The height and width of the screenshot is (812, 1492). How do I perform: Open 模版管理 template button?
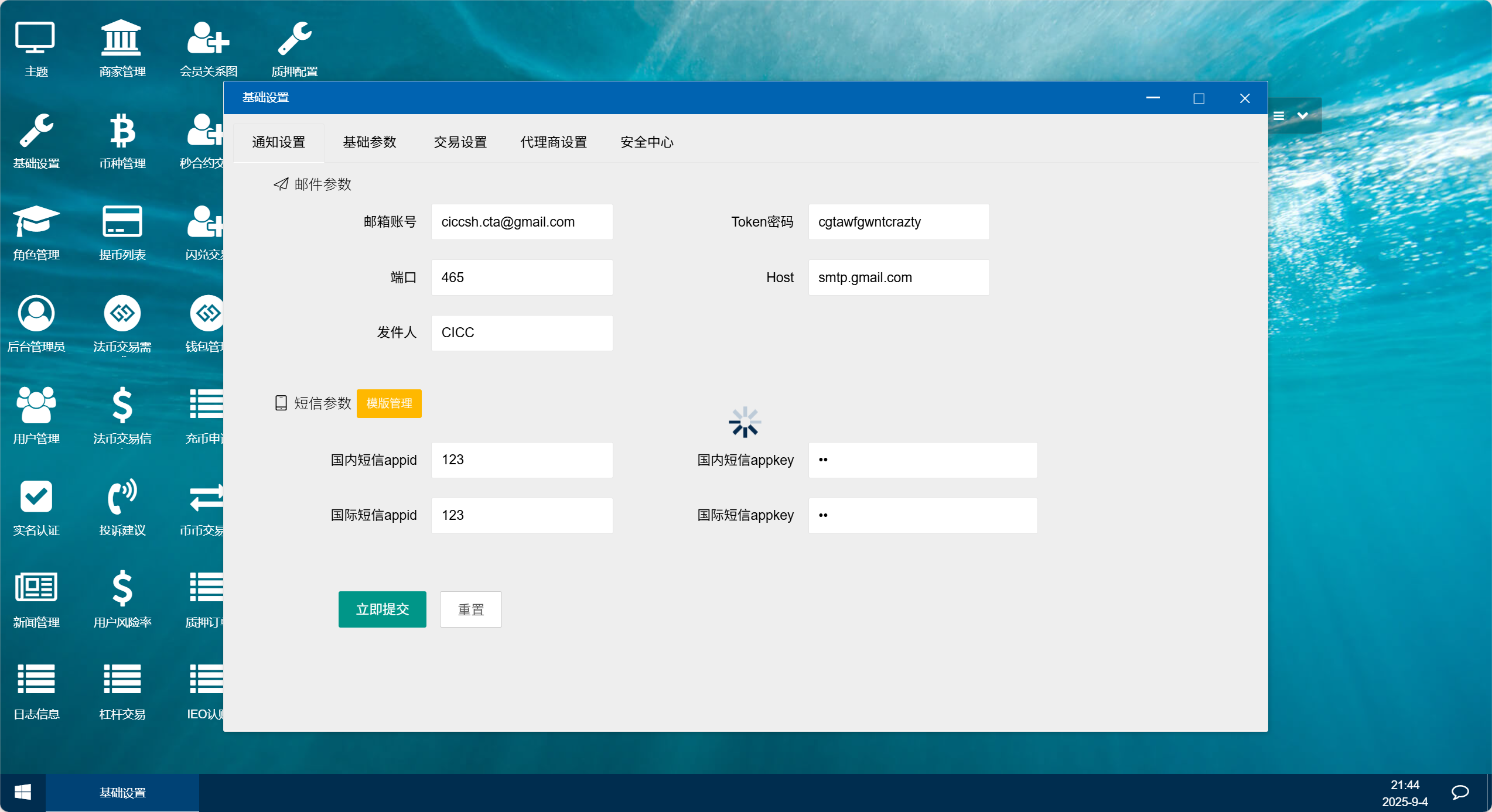(x=389, y=403)
